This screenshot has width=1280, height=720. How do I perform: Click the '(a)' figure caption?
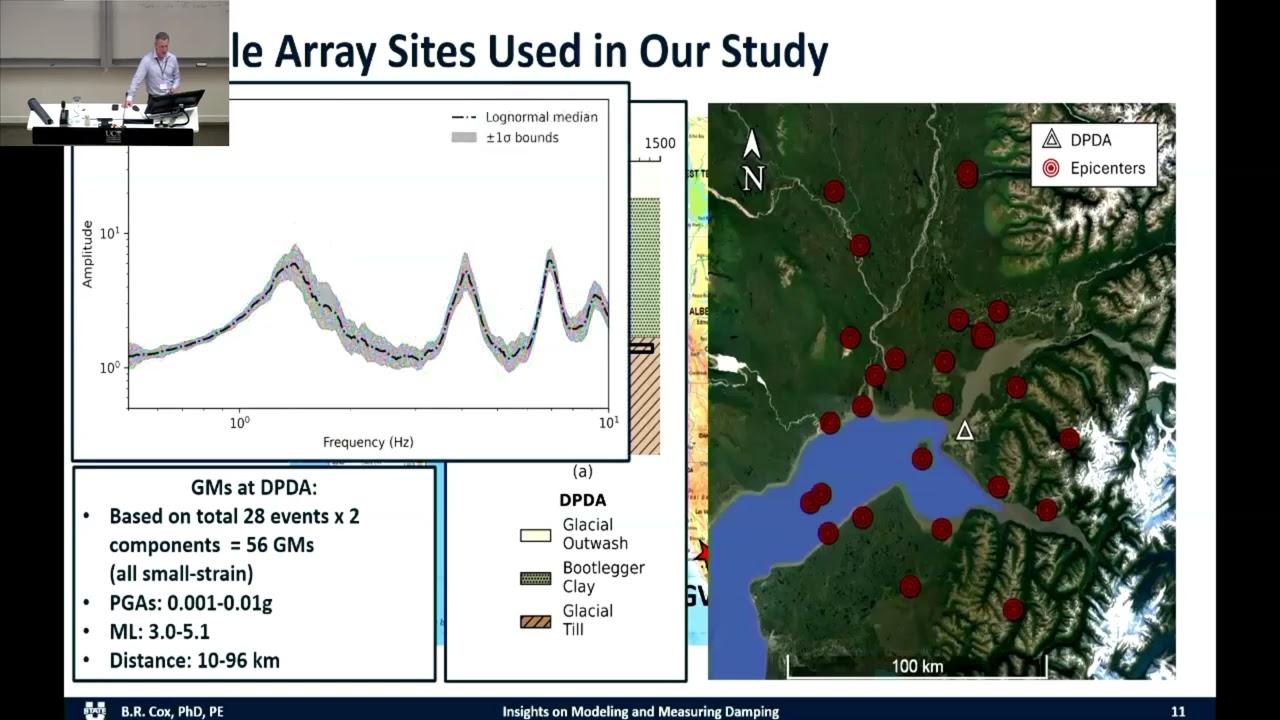[582, 471]
